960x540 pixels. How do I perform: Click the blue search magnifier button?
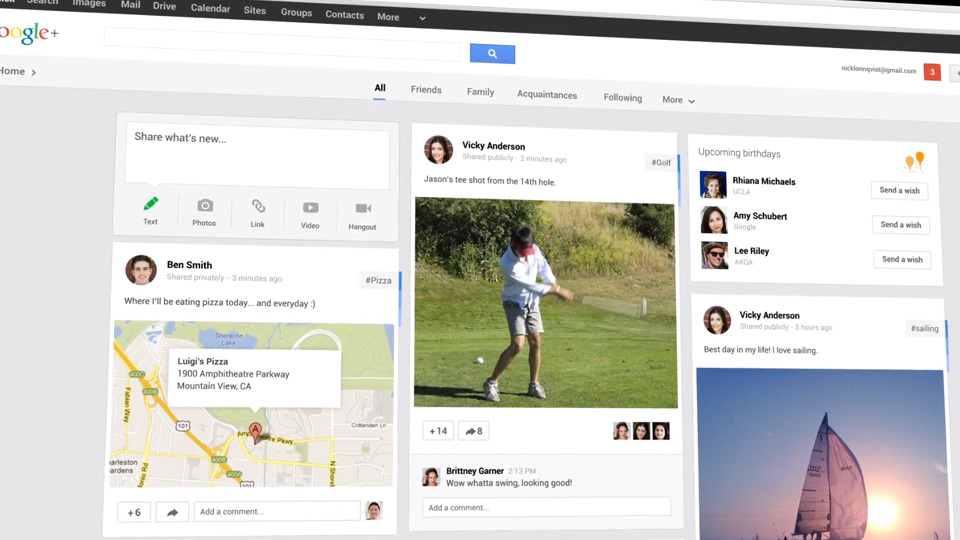[492, 54]
